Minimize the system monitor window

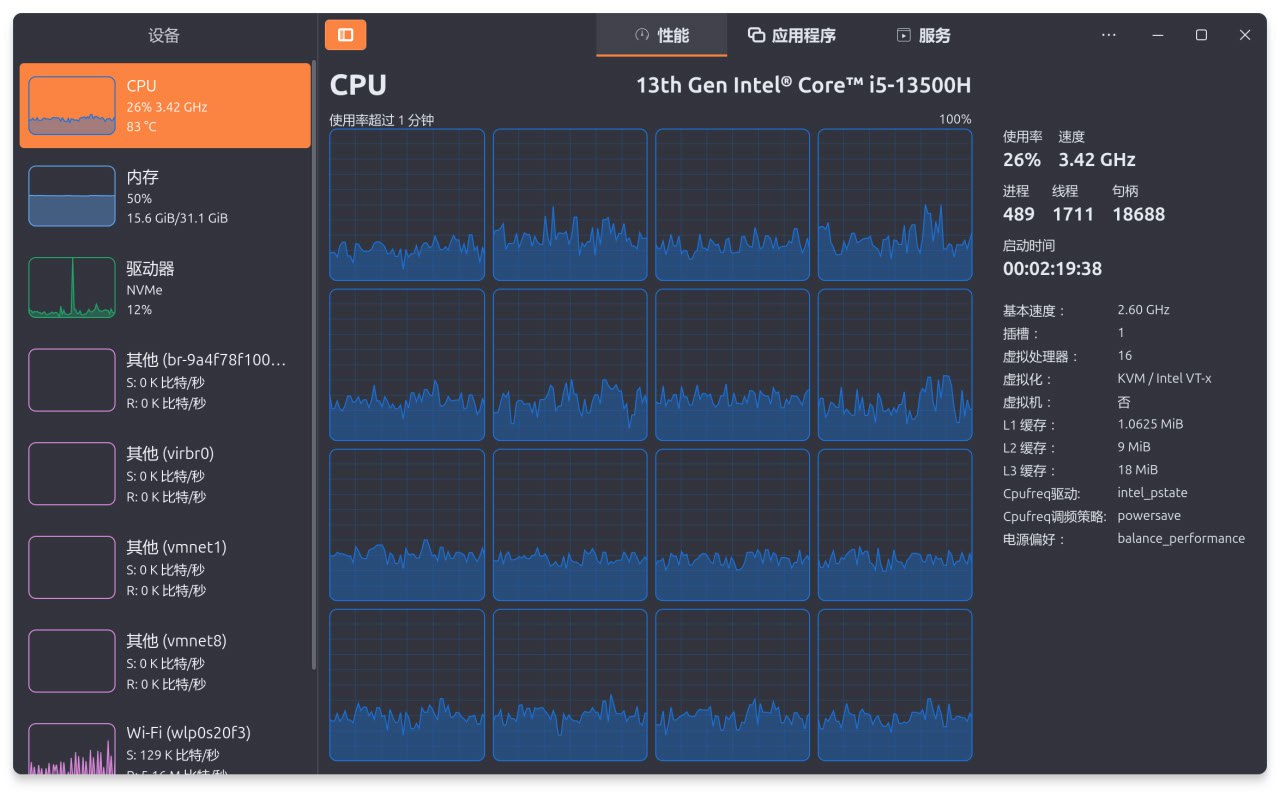1157,35
